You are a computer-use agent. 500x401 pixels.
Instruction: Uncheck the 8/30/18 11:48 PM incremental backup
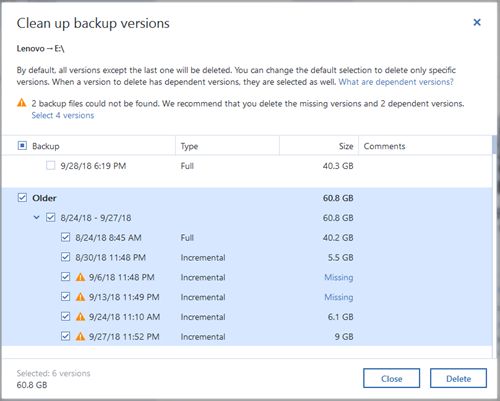(x=66, y=257)
